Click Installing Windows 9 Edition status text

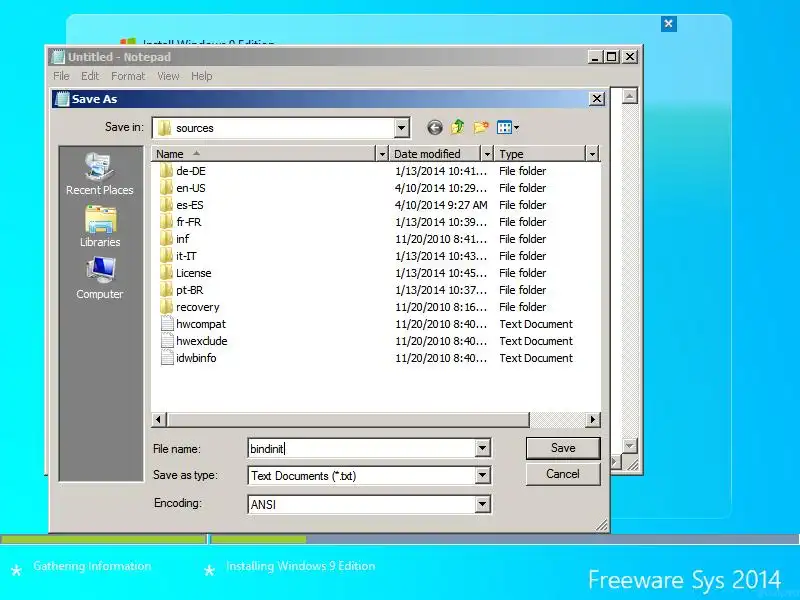[x=301, y=566]
